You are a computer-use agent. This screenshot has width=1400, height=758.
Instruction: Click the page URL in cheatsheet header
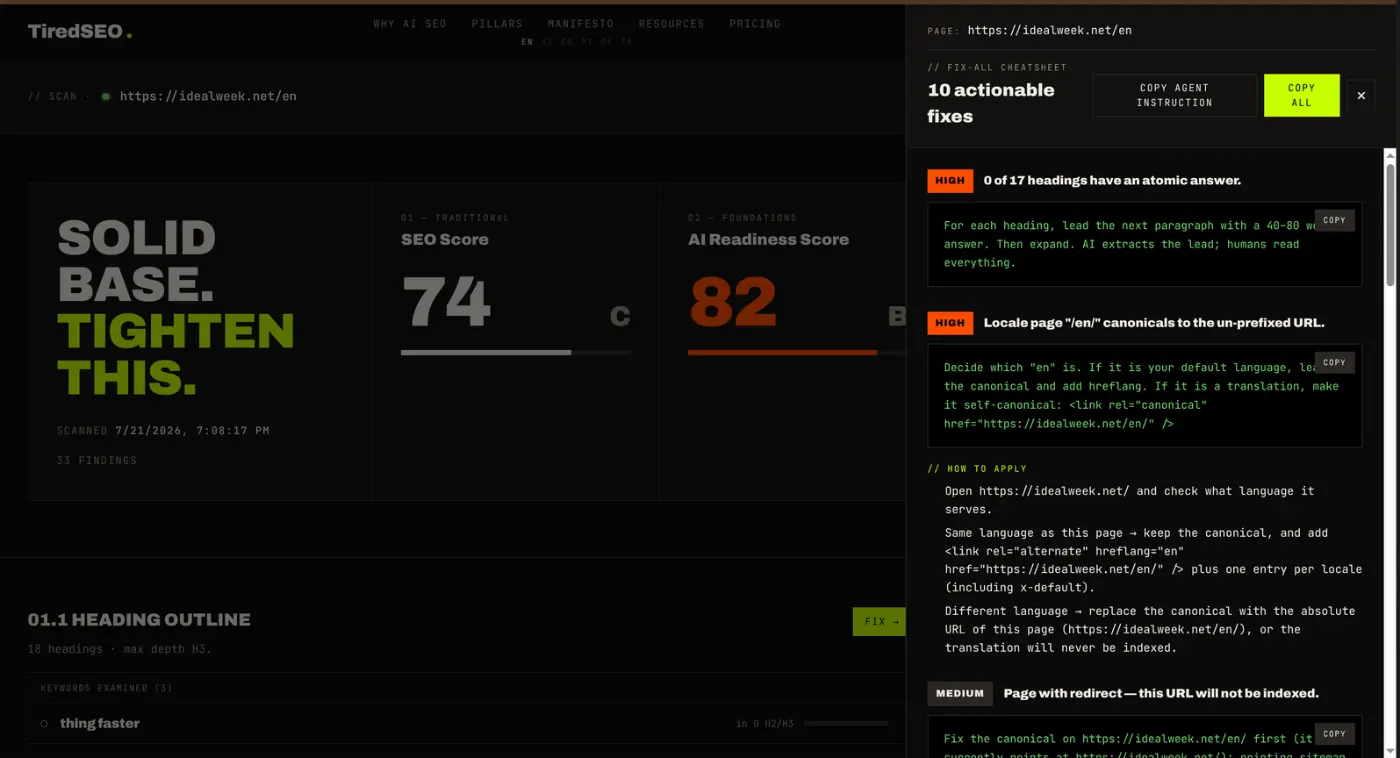point(1050,31)
